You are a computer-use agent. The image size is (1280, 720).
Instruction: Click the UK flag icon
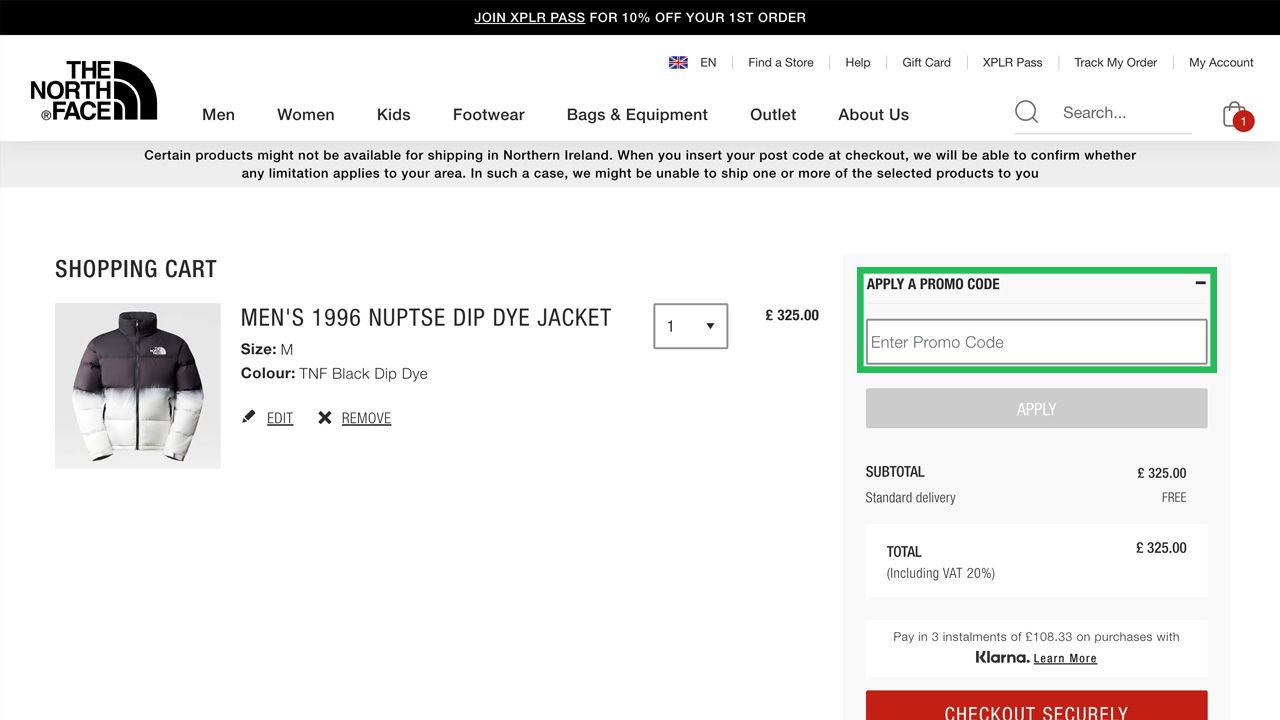point(678,62)
